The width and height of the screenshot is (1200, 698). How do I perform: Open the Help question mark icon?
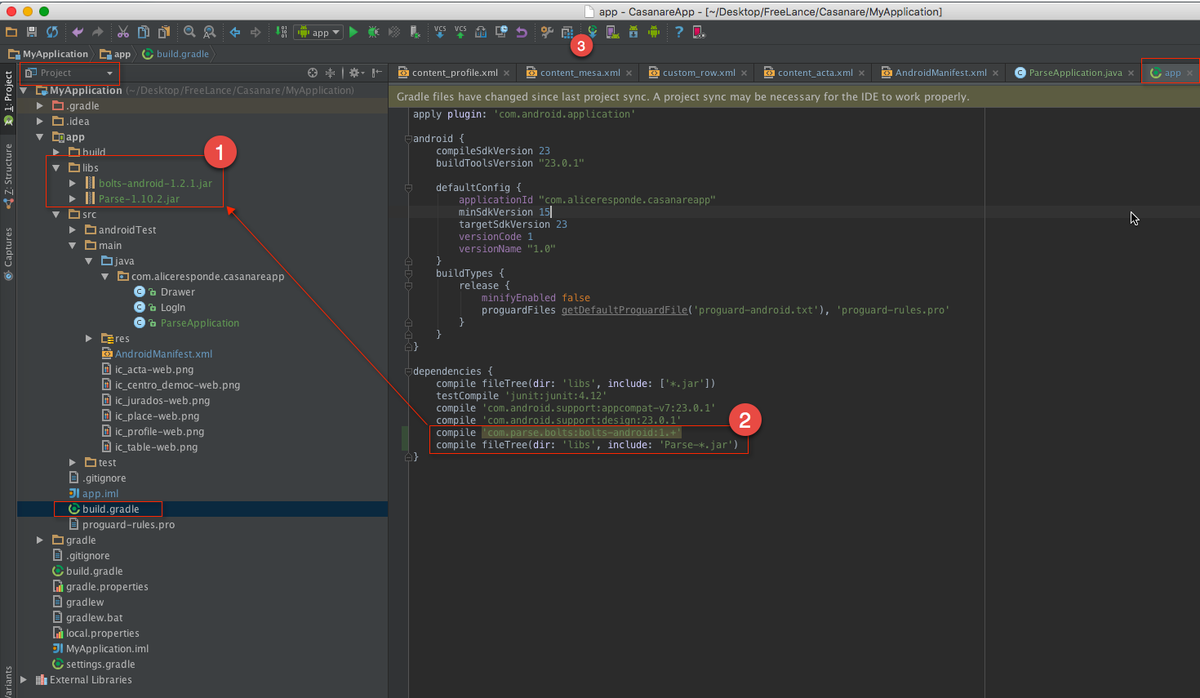[x=679, y=32]
